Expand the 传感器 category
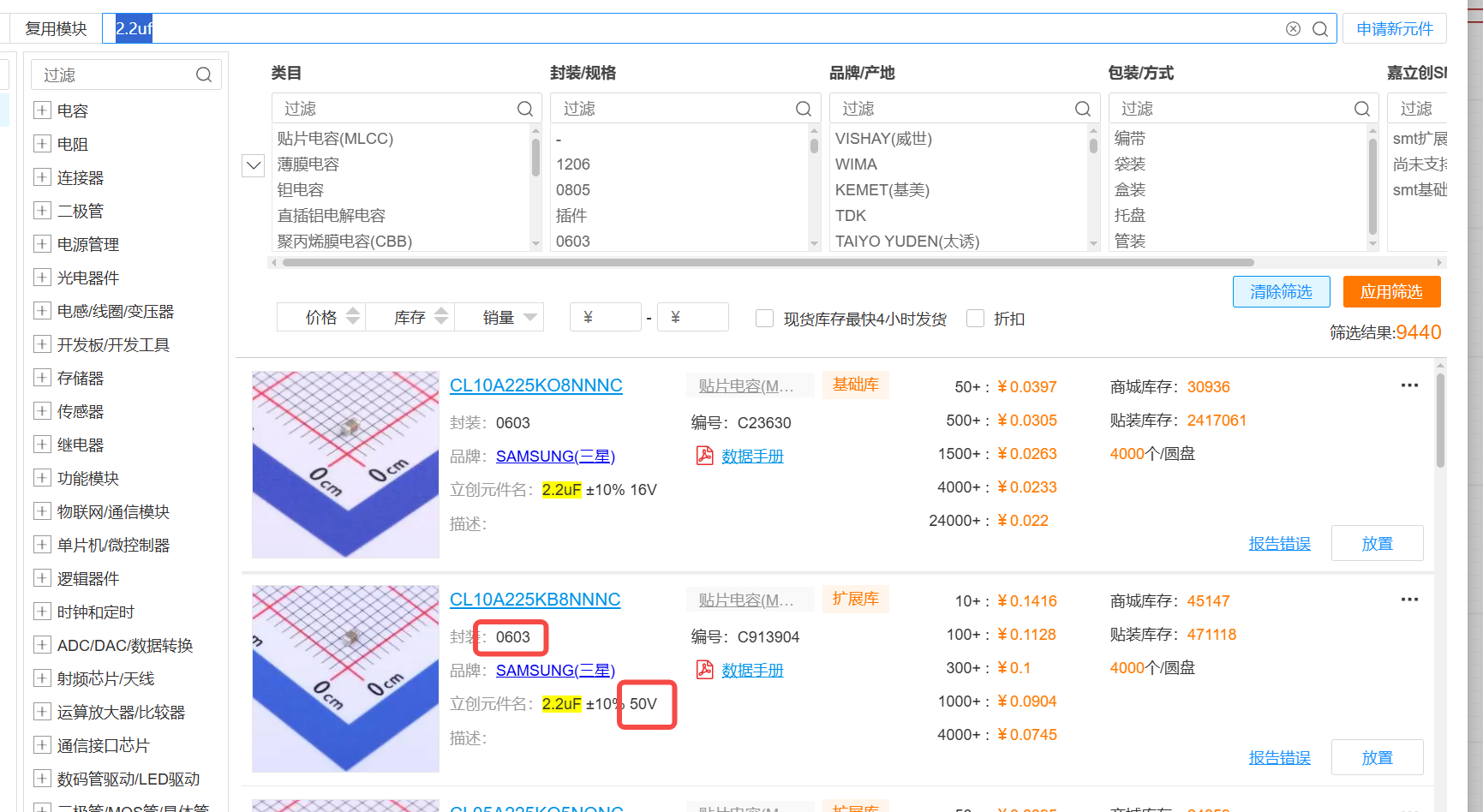 [x=42, y=410]
